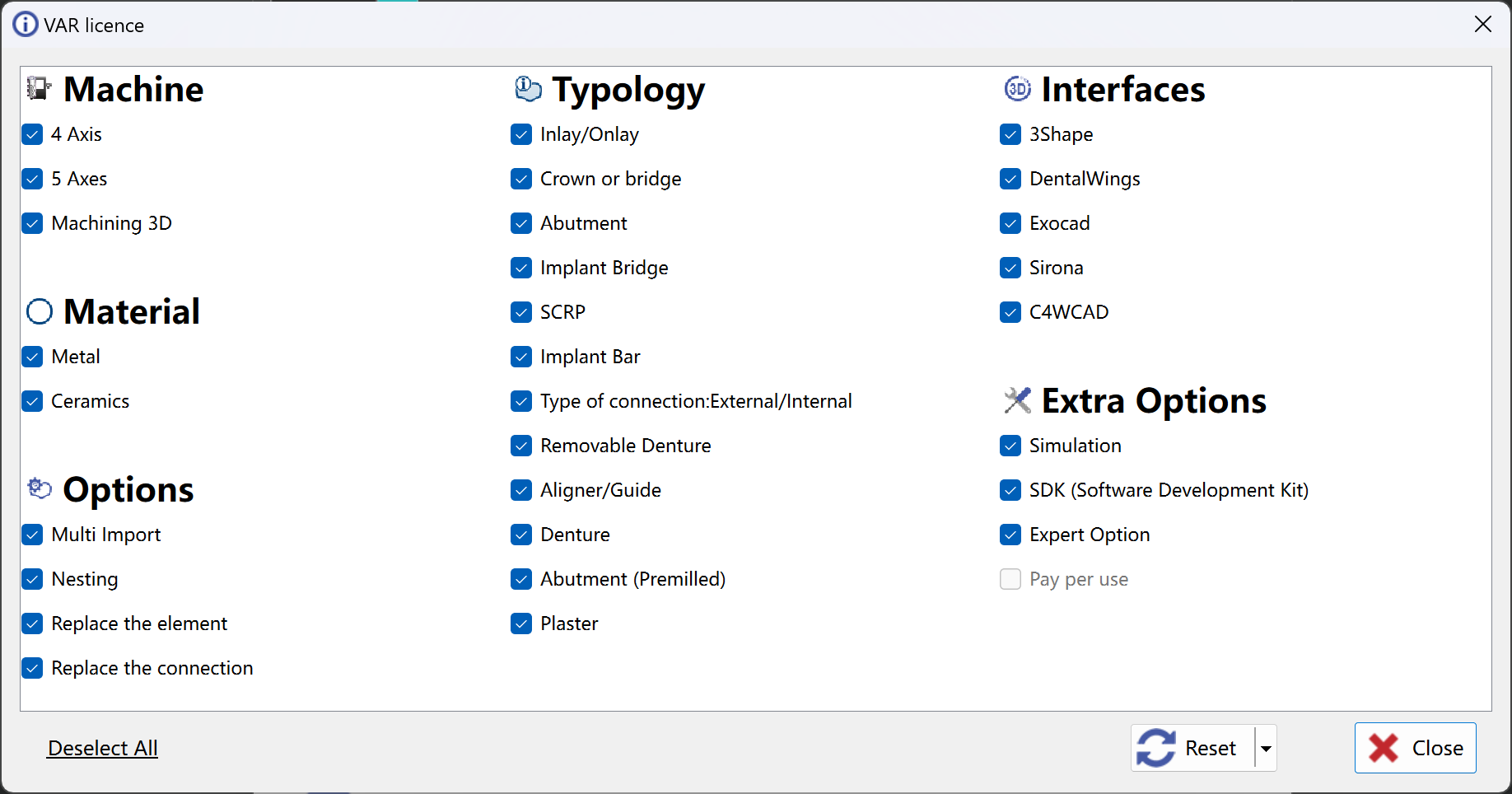Toggle the Removable Denture checkbox
The height and width of the screenshot is (794, 1512).
521,446
